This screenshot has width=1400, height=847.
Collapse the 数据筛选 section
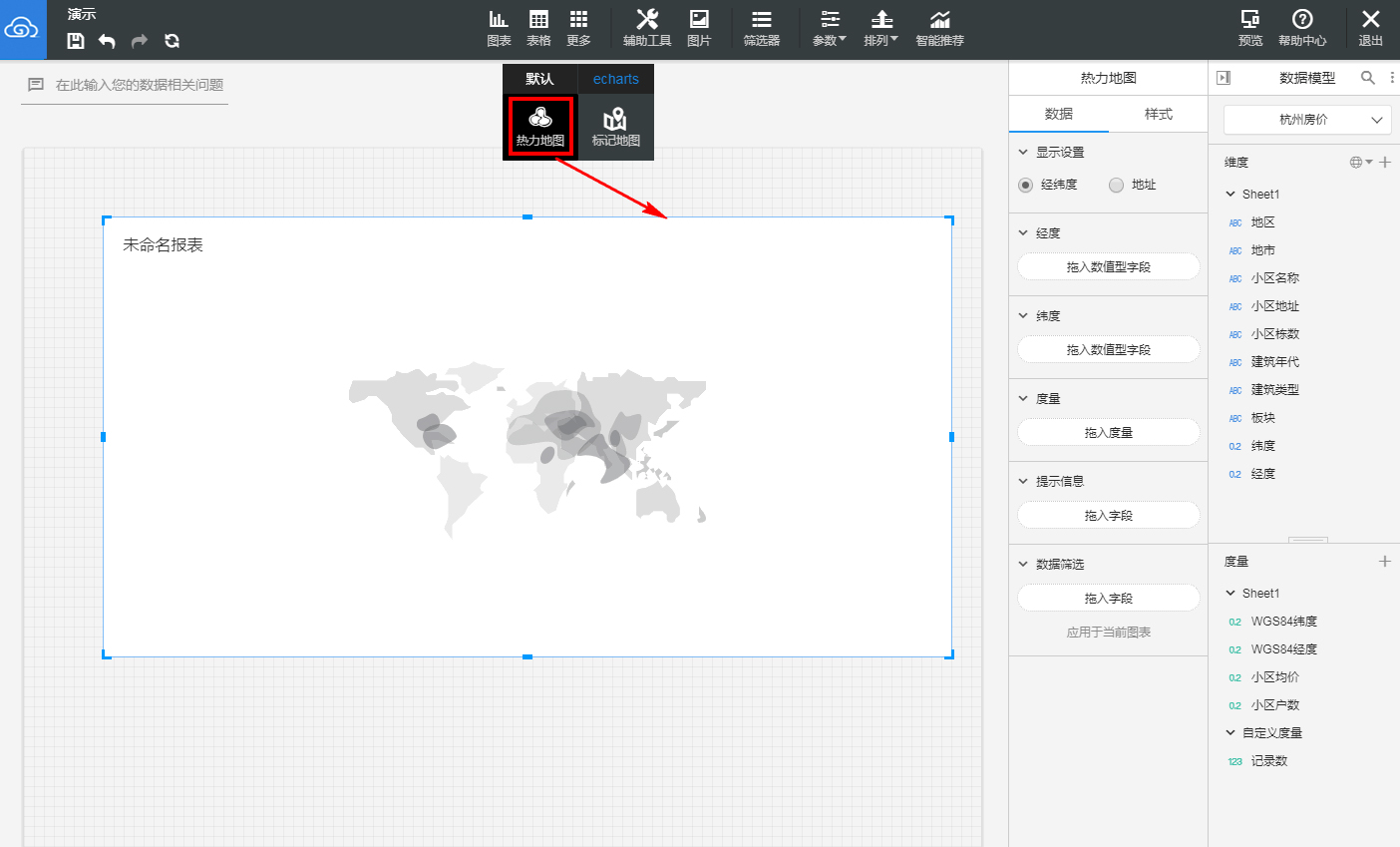coord(1023,565)
